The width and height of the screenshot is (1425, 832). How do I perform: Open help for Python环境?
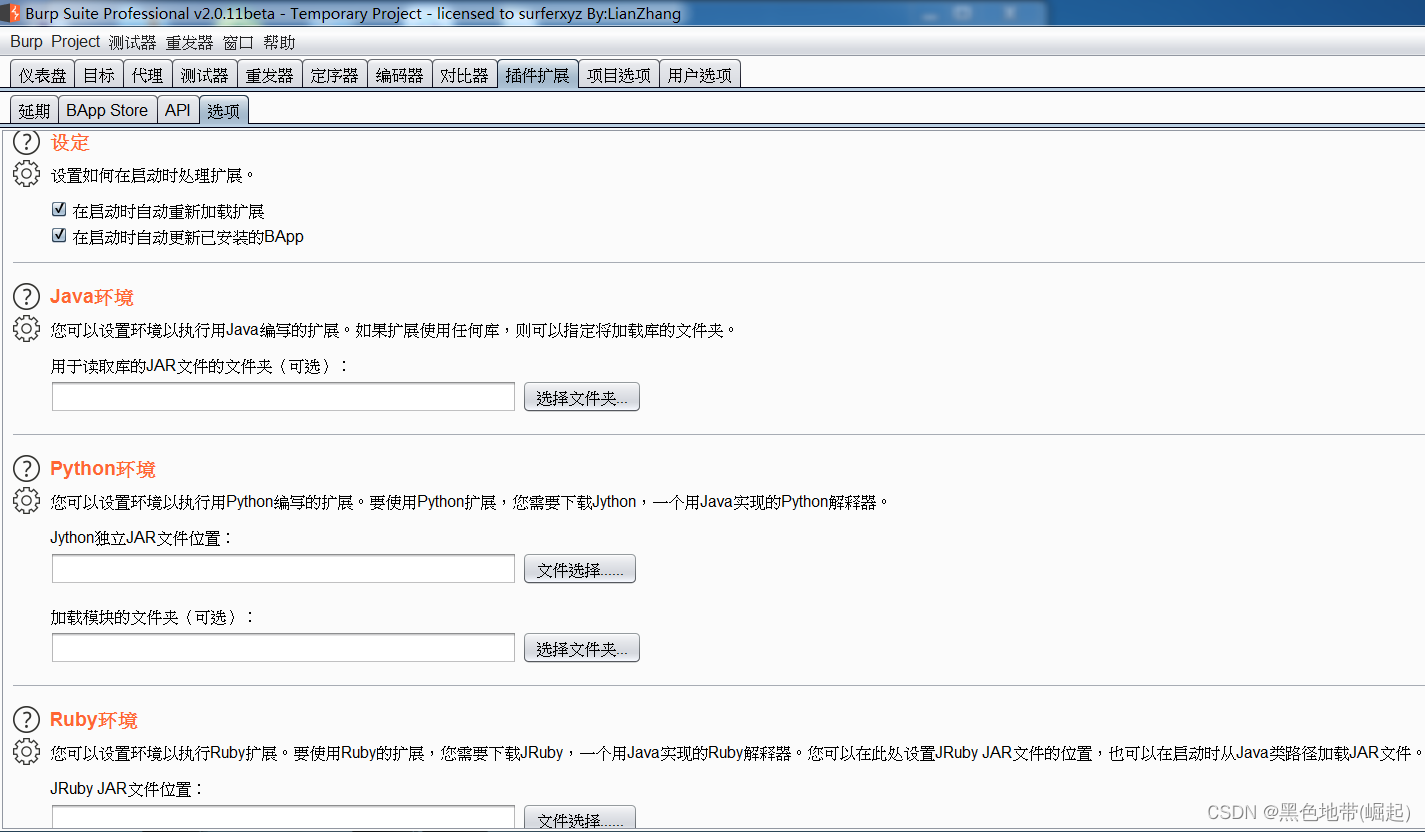point(26,468)
